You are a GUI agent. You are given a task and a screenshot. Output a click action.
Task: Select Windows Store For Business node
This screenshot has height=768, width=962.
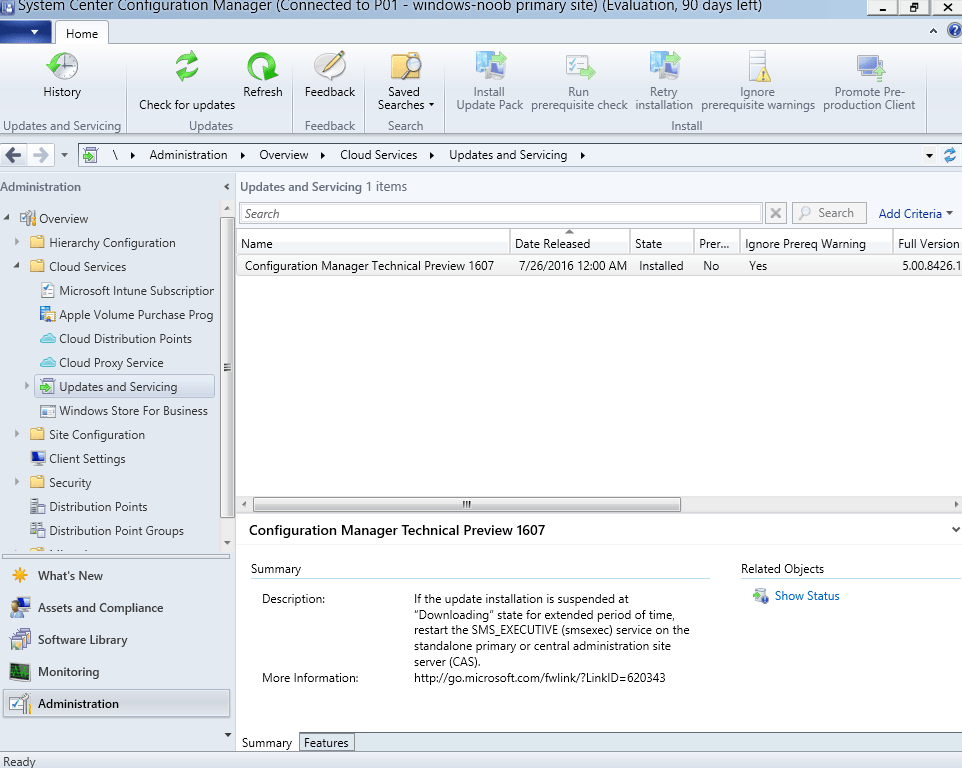click(124, 410)
